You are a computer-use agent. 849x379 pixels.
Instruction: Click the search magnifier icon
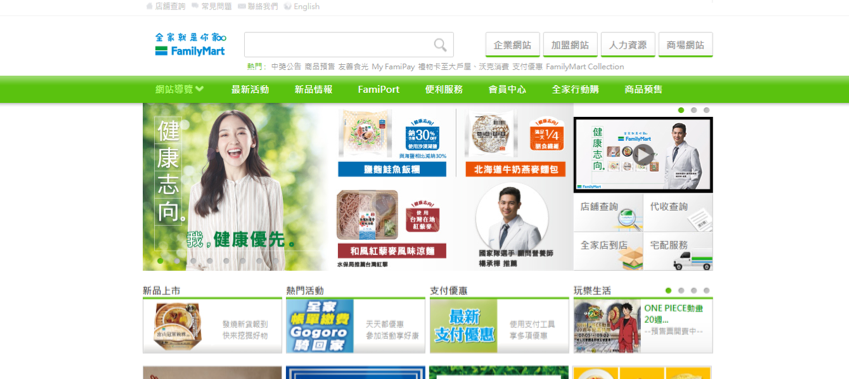(440, 45)
